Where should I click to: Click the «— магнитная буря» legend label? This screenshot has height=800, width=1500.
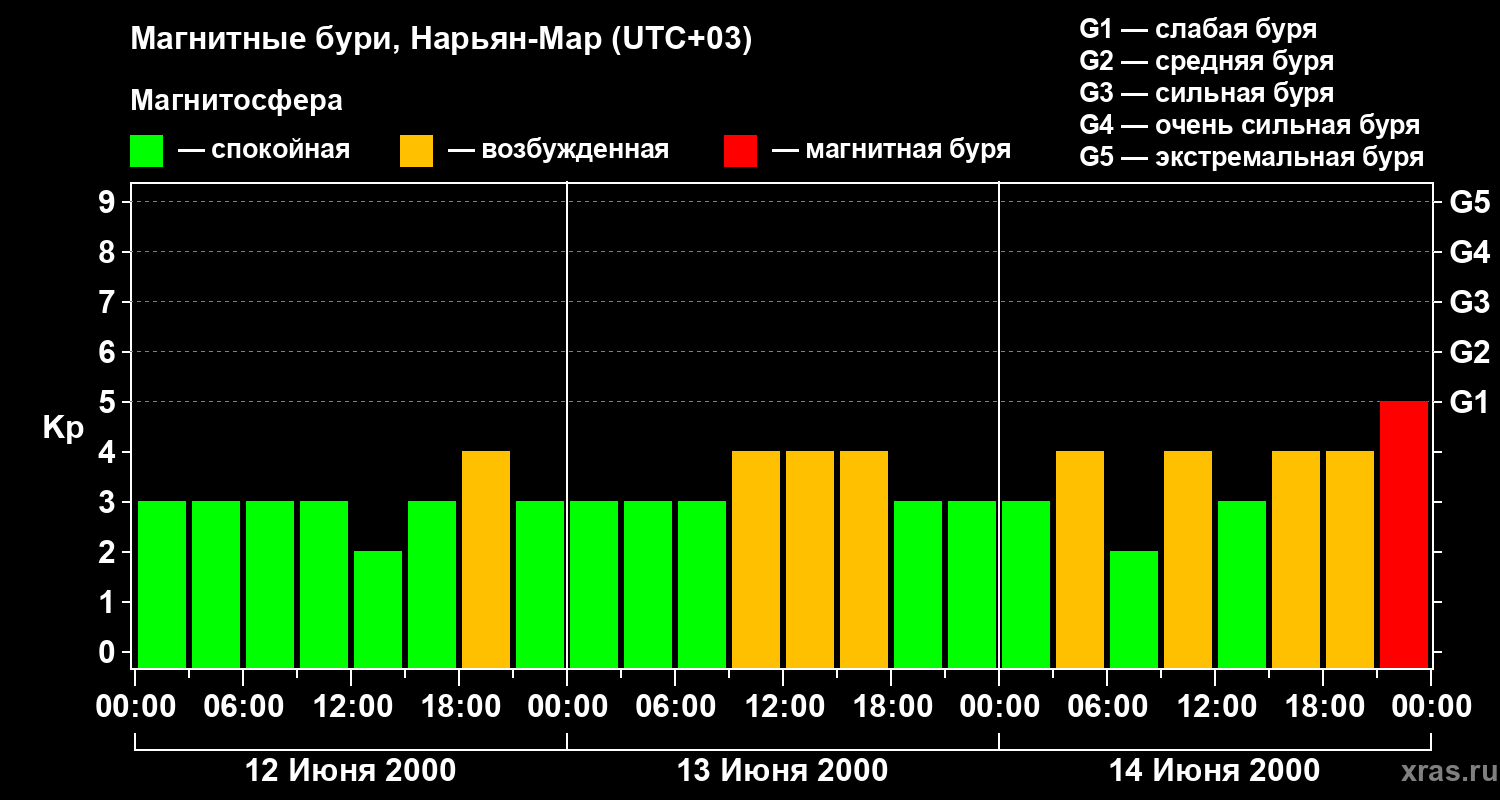click(x=891, y=150)
